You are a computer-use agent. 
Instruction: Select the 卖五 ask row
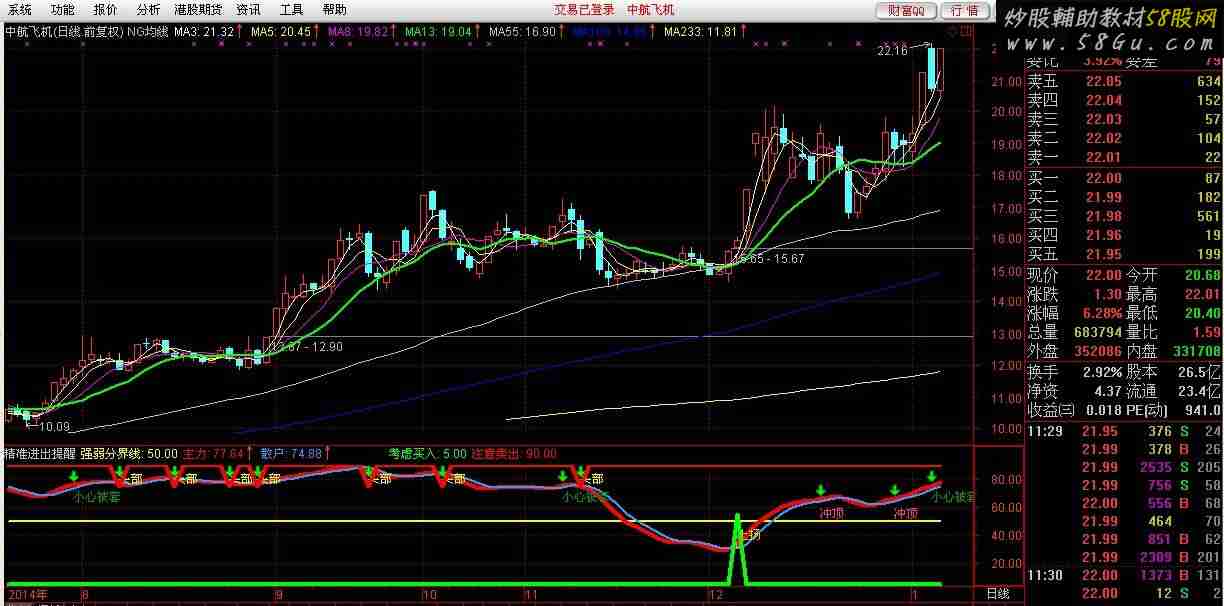tap(1124, 81)
